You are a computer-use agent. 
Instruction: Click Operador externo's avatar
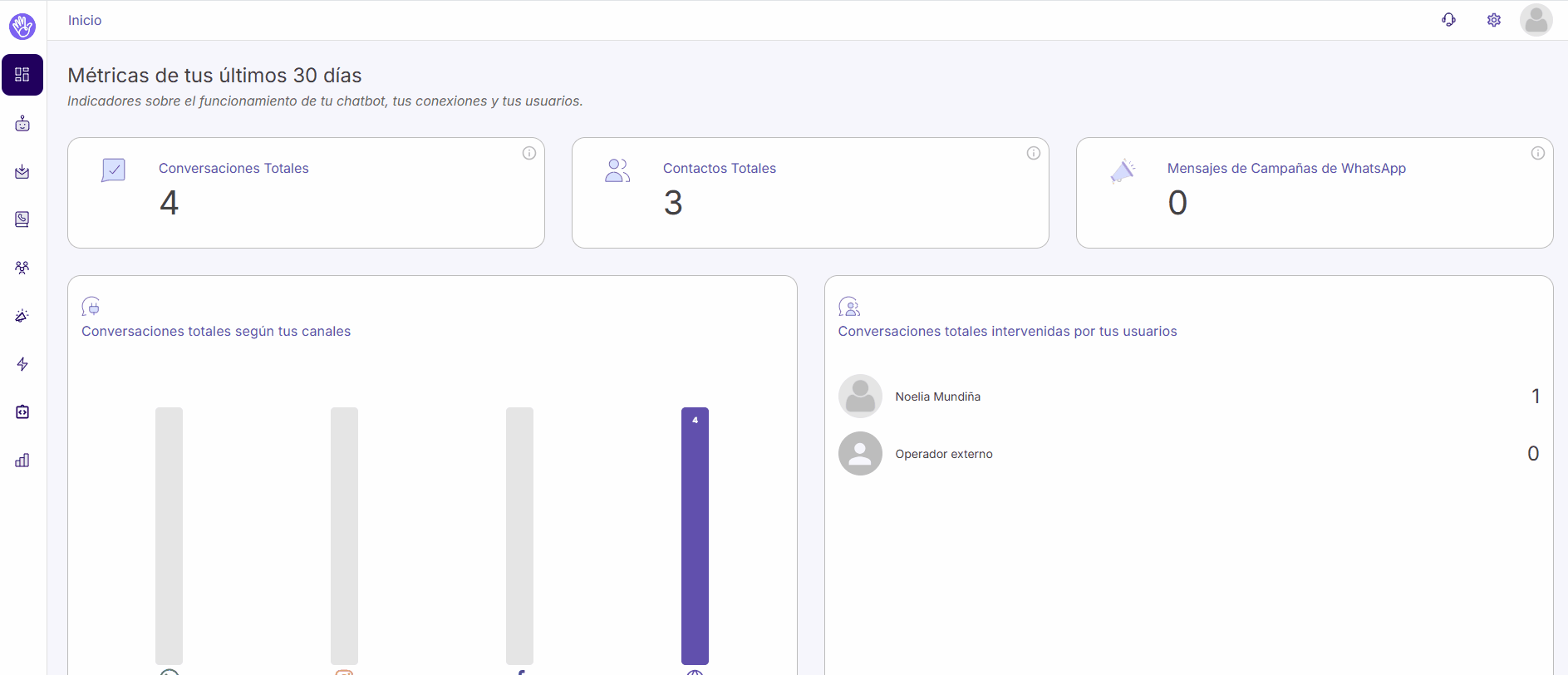tap(860, 453)
